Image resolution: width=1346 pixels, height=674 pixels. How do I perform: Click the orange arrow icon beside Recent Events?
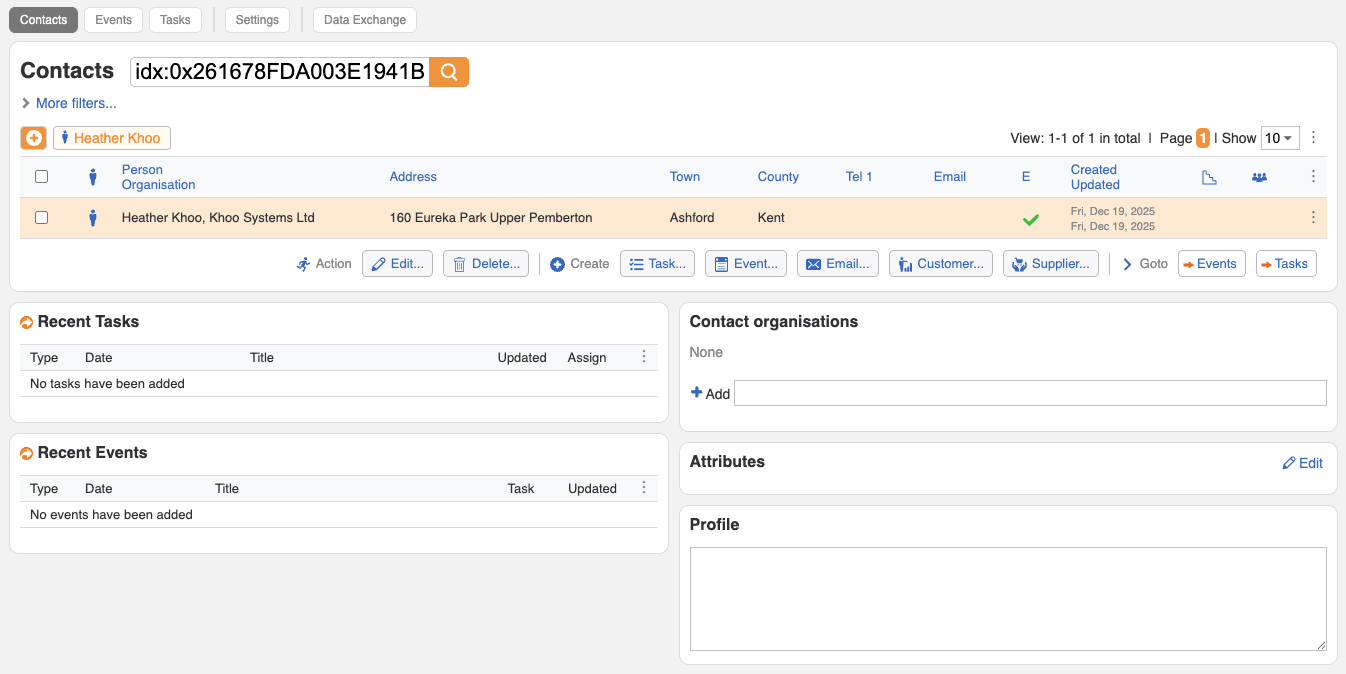27,453
